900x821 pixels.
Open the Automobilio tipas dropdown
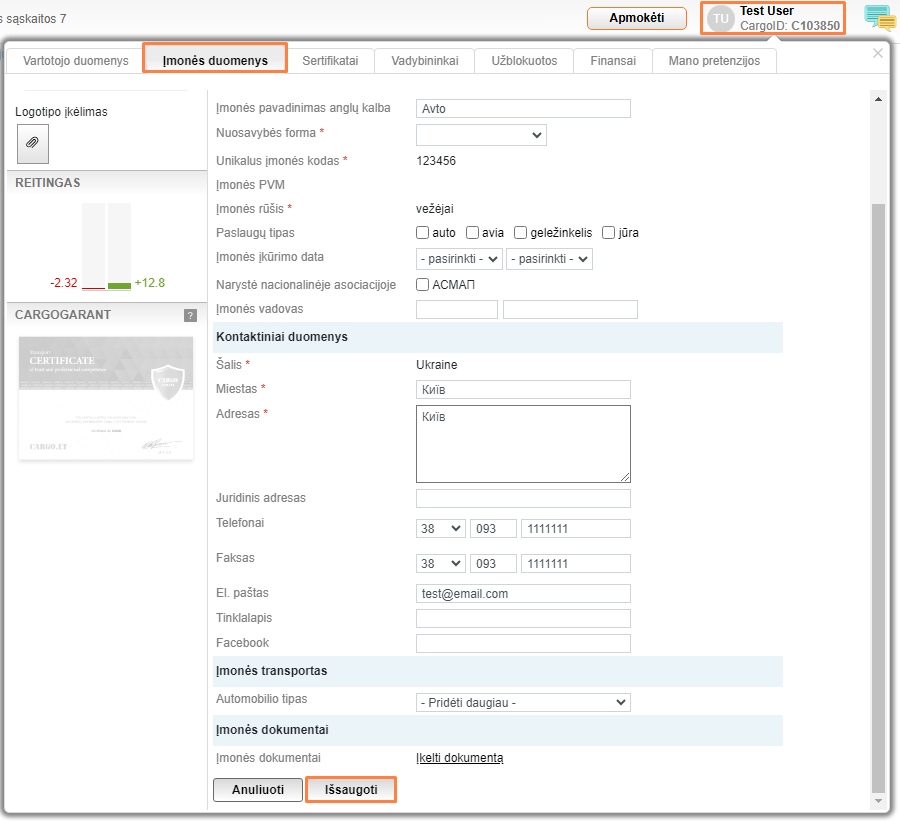[x=523, y=703]
